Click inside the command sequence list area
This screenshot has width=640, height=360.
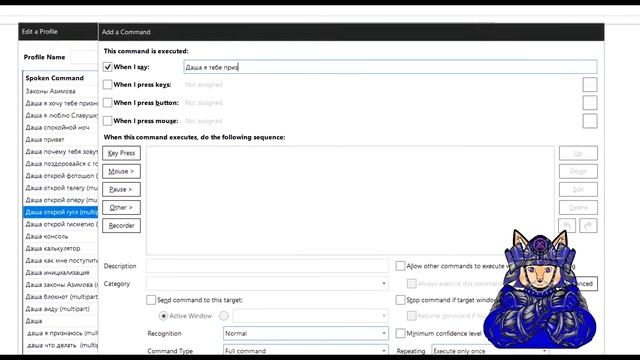tap(350, 200)
